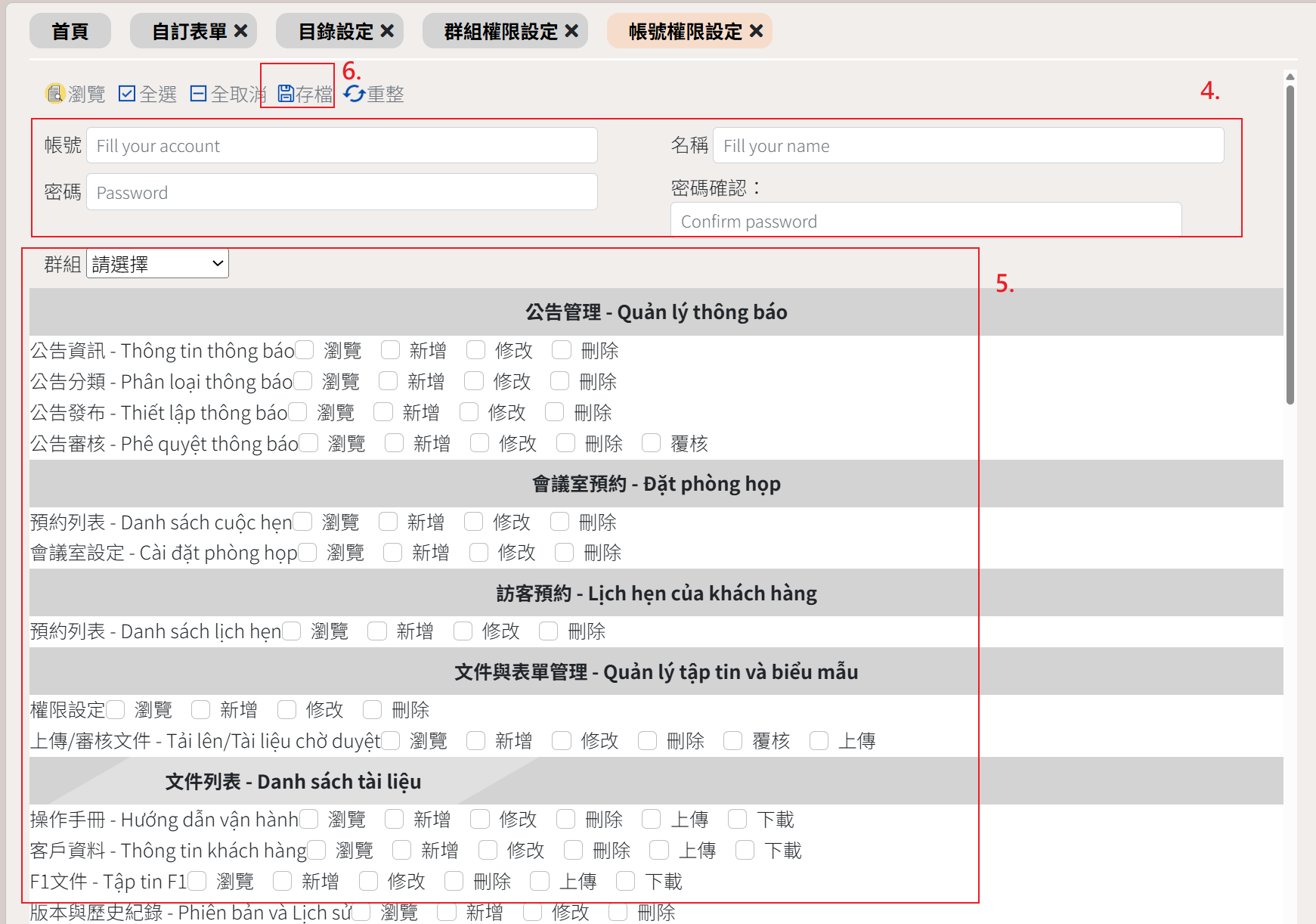1316x924 pixels.
Task: Click the 全取消 deselect-all icon
Action: click(x=198, y=94)
